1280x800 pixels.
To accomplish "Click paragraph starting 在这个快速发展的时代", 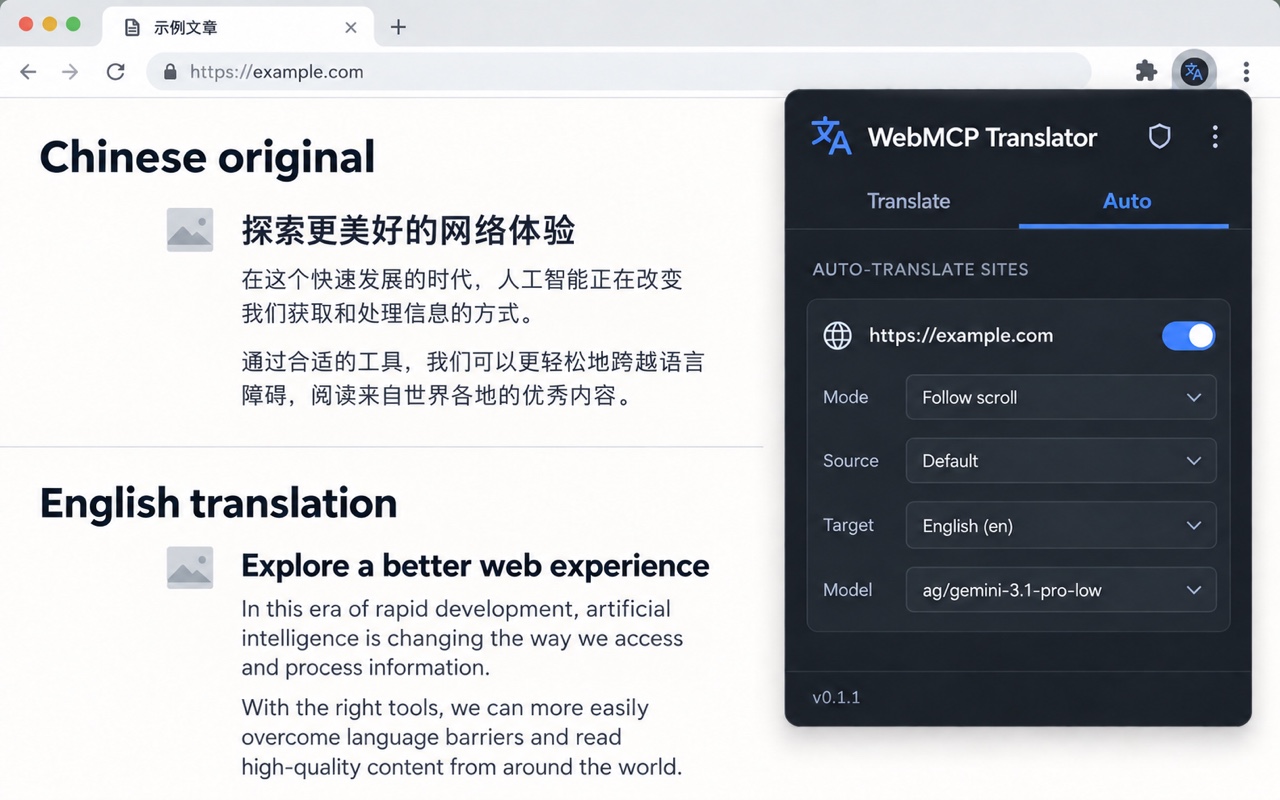I will tap(462, 296).
